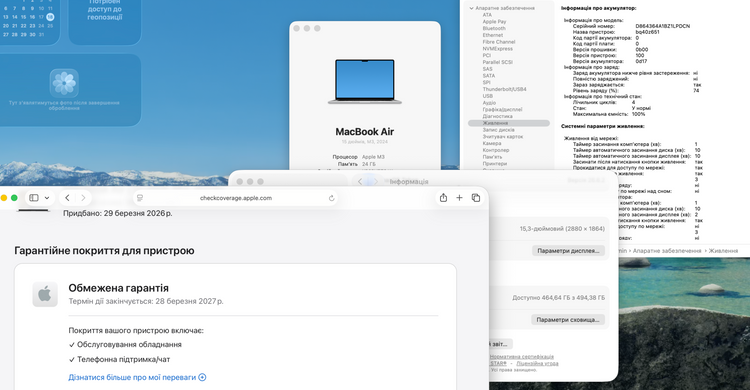Go forward in Safari history
750x390 pixels.
83,198
